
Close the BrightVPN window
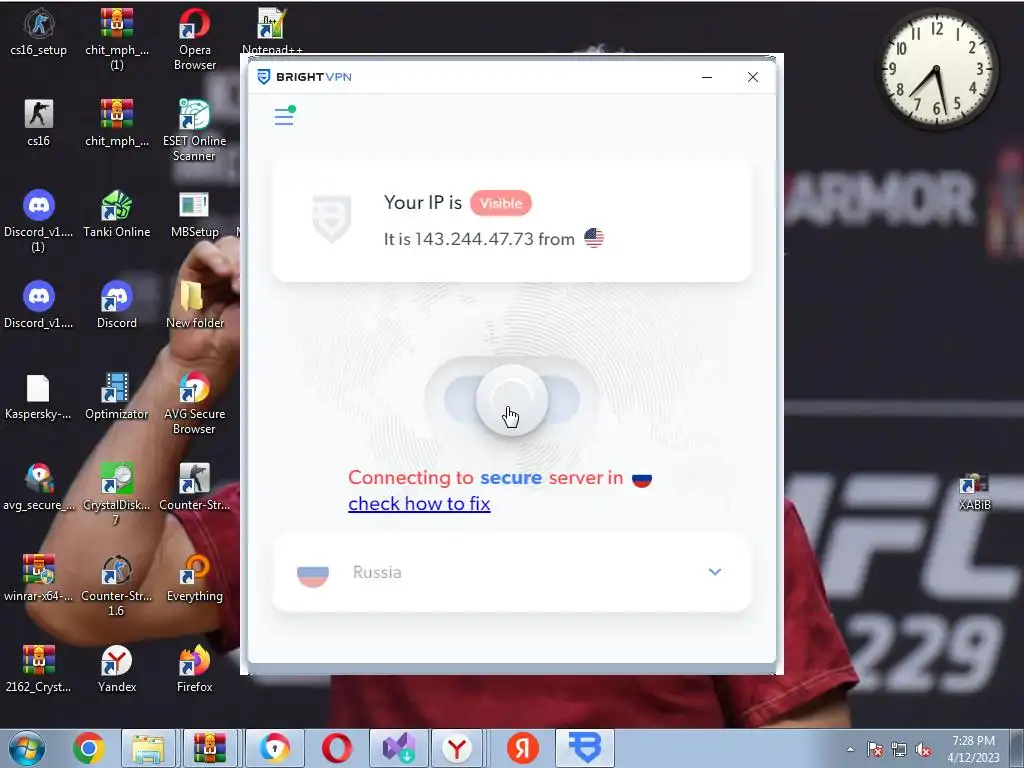coord(753,77)
